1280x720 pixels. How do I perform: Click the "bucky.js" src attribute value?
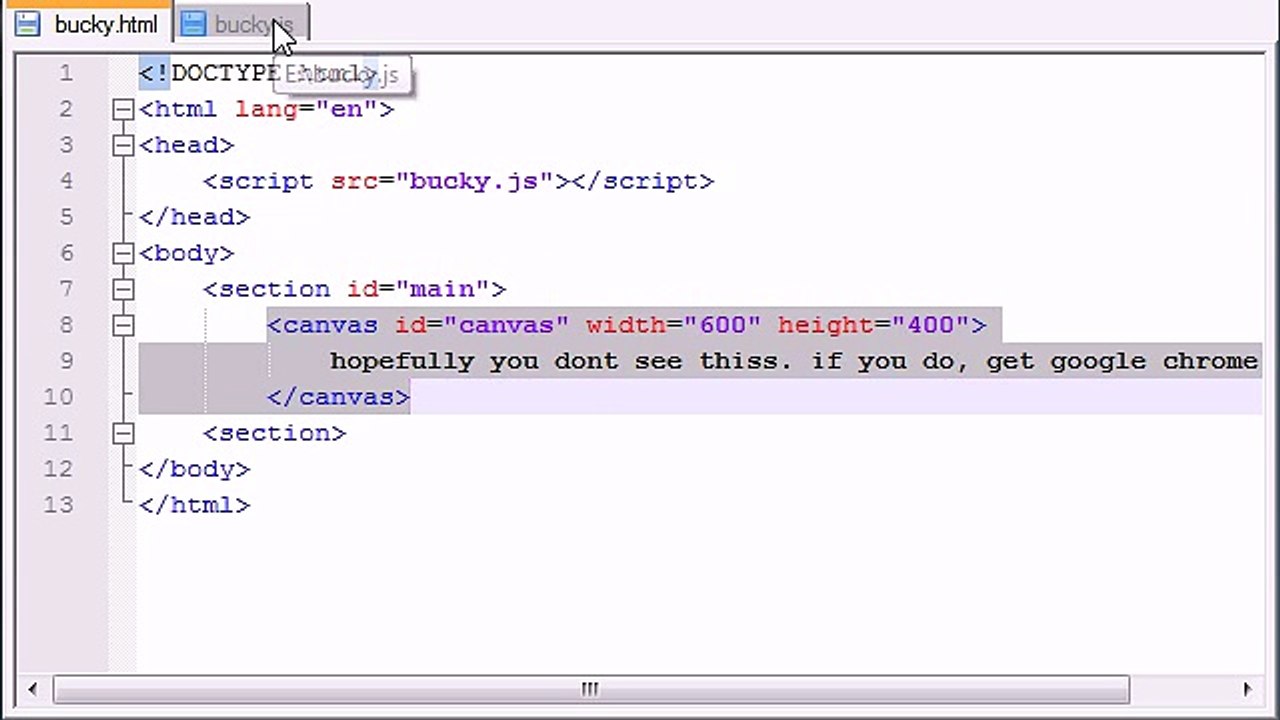[x=475, y=181]
